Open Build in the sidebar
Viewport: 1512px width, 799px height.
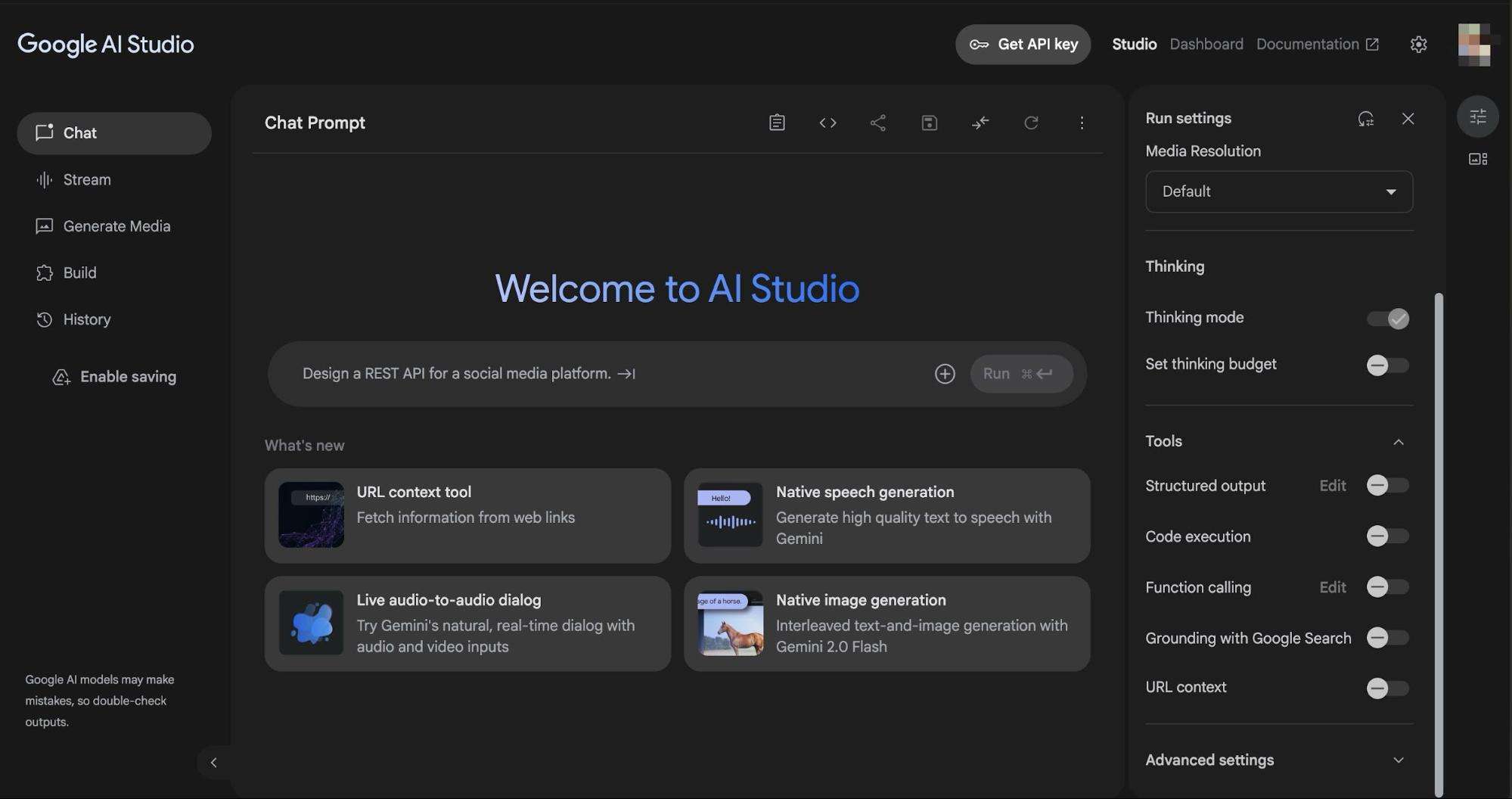tap(114, 273)
